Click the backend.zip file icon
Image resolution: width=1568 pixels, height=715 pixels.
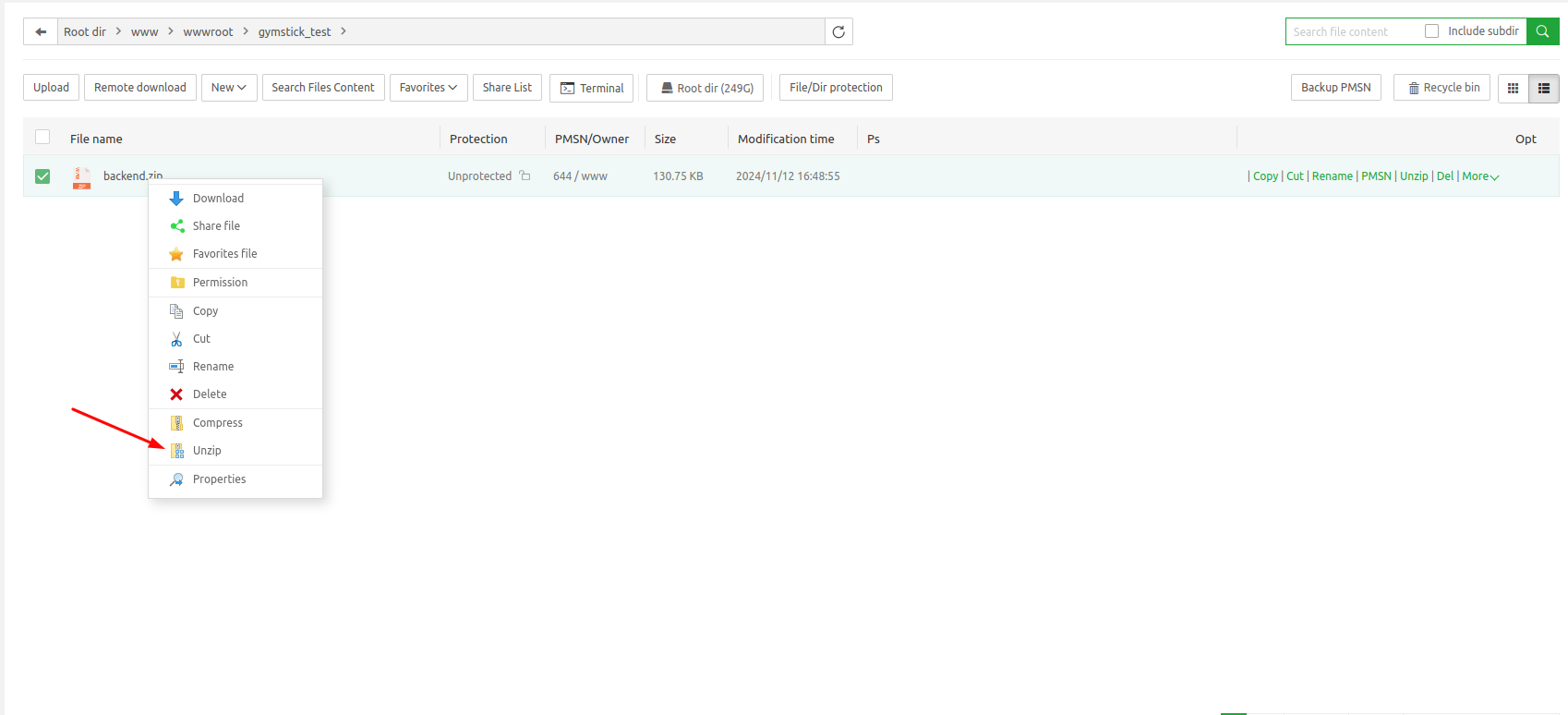tap(82, 176)
